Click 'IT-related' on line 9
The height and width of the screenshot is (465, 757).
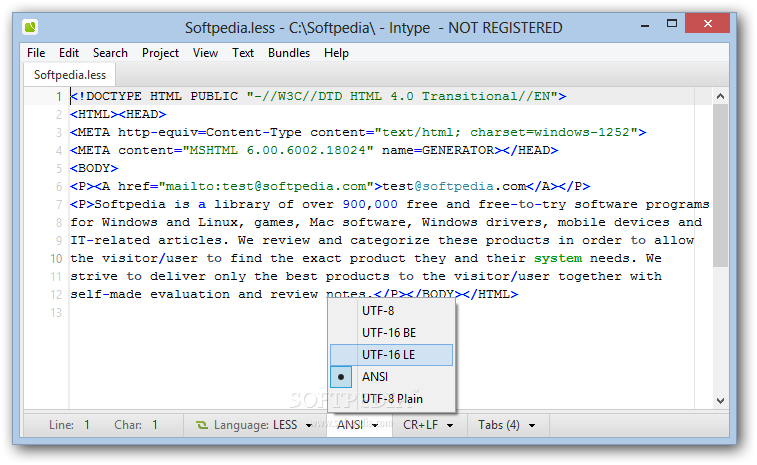tap(110, 240)
